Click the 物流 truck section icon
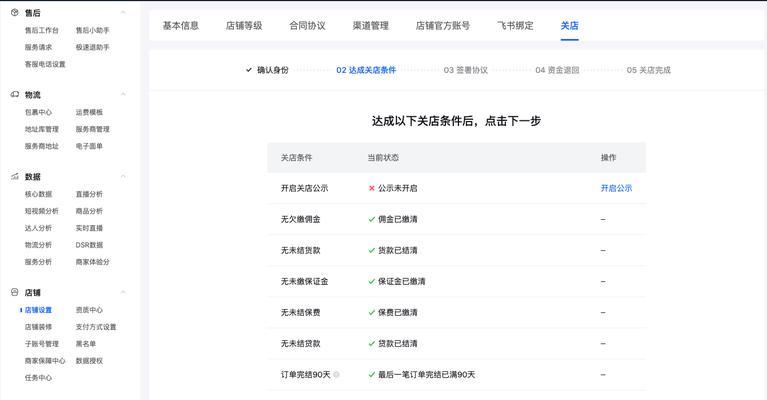Viewport: 767px width, 400px height. [x=14, y=95]
